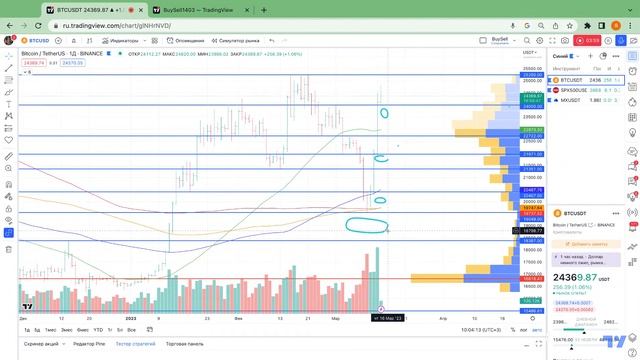The height and width of the screenshot is (360, 640).
Task: Open the heart icons tool
Action: pyautogui.click(x=9, y=140)
